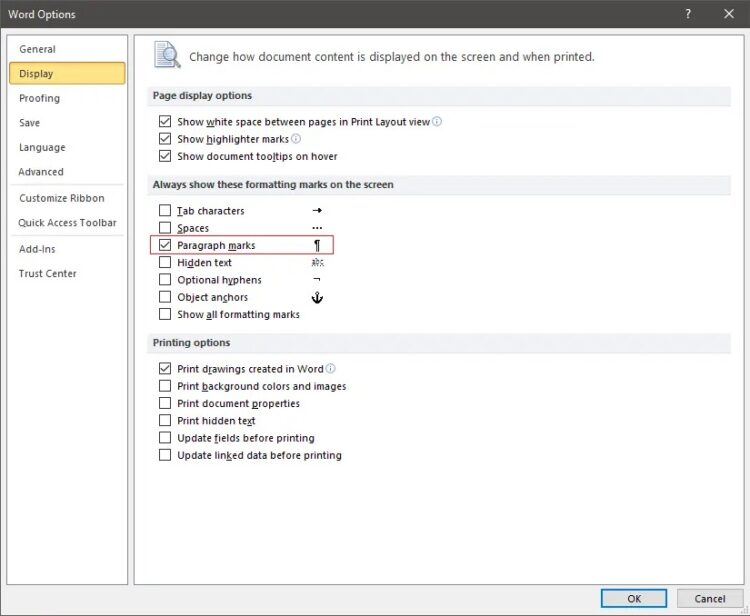Click the display magnifier page icon
This screenshot has height=616, width=750.
pos(167,55)
